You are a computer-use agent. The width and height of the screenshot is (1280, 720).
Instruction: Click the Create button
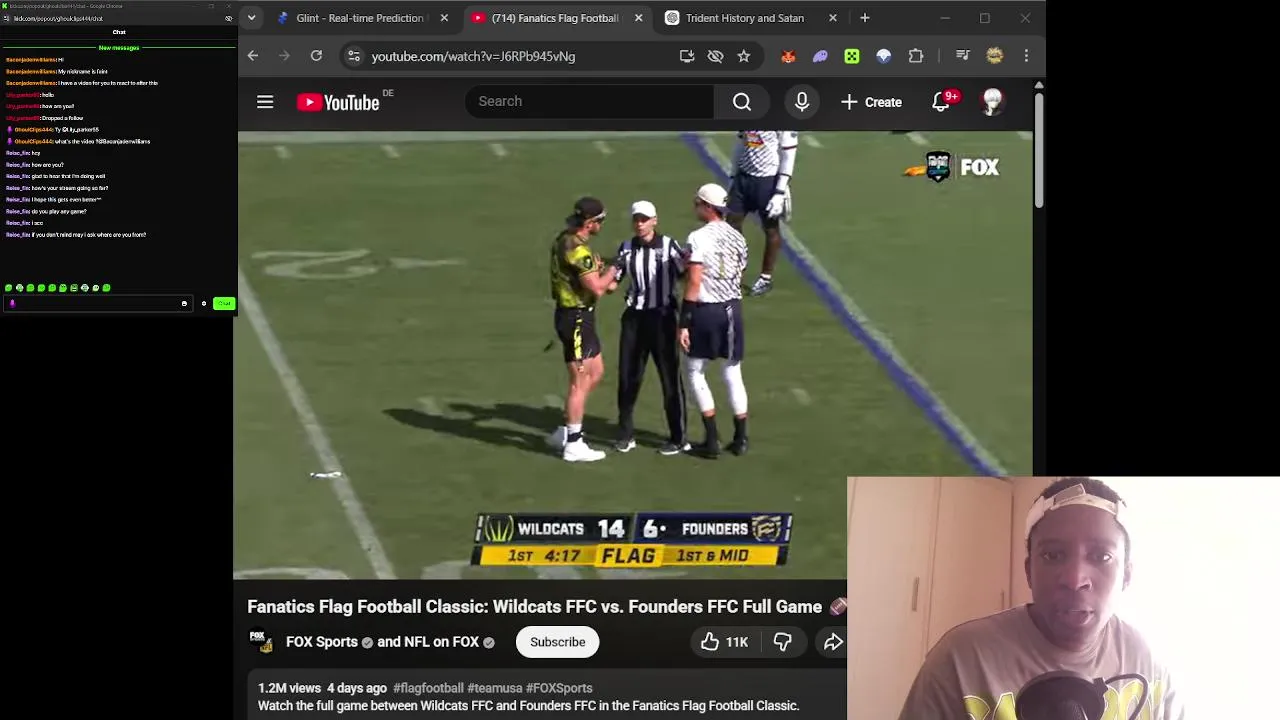point(871,102)
